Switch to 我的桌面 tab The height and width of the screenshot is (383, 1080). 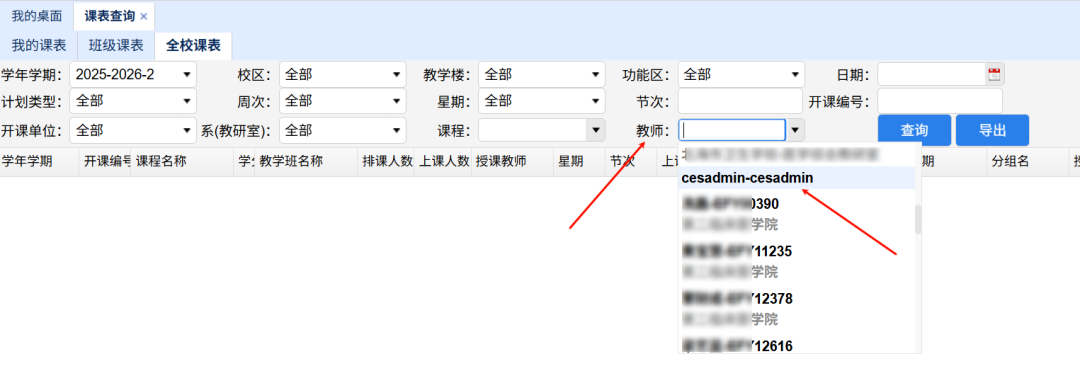tap(37, 15)
